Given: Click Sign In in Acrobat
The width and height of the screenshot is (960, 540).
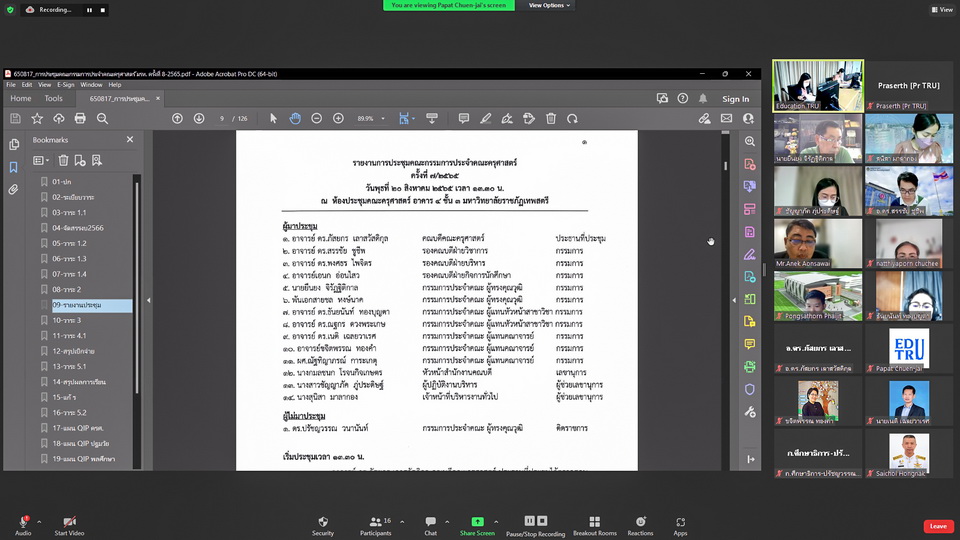Looking at the screenshot, I should tap(735, 99).
